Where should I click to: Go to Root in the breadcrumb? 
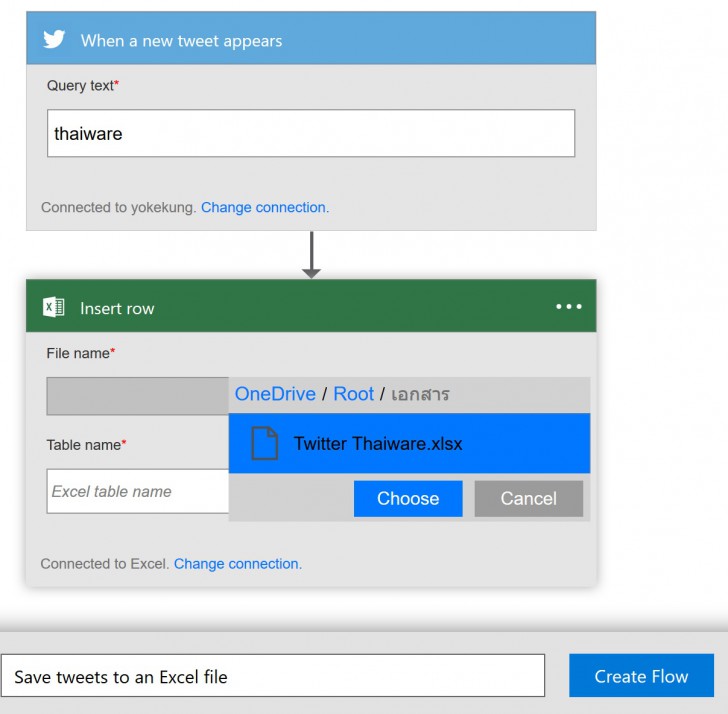coord(353,394)
